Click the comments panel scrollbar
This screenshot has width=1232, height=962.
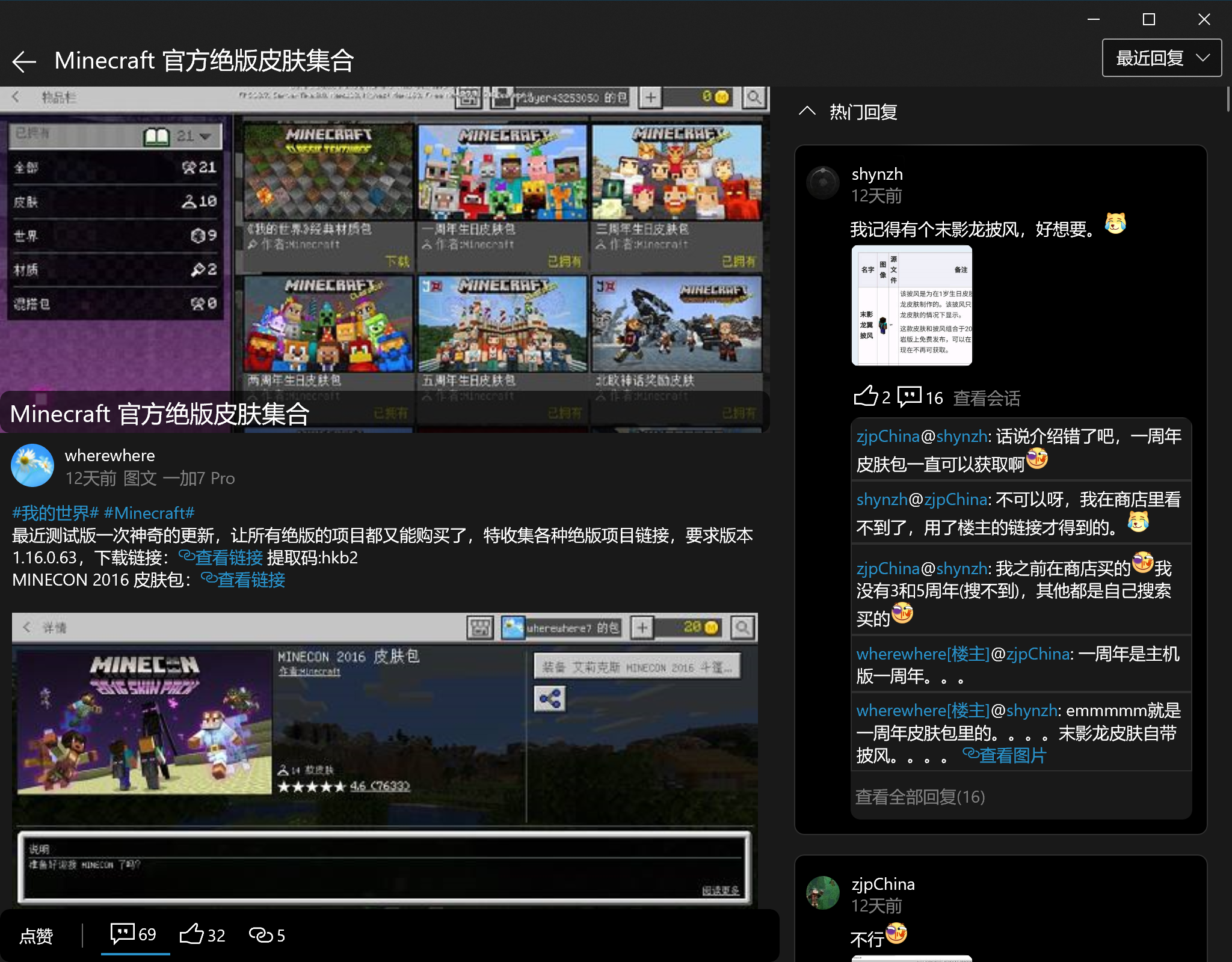pyautogui.click(x=1227, y=100)
